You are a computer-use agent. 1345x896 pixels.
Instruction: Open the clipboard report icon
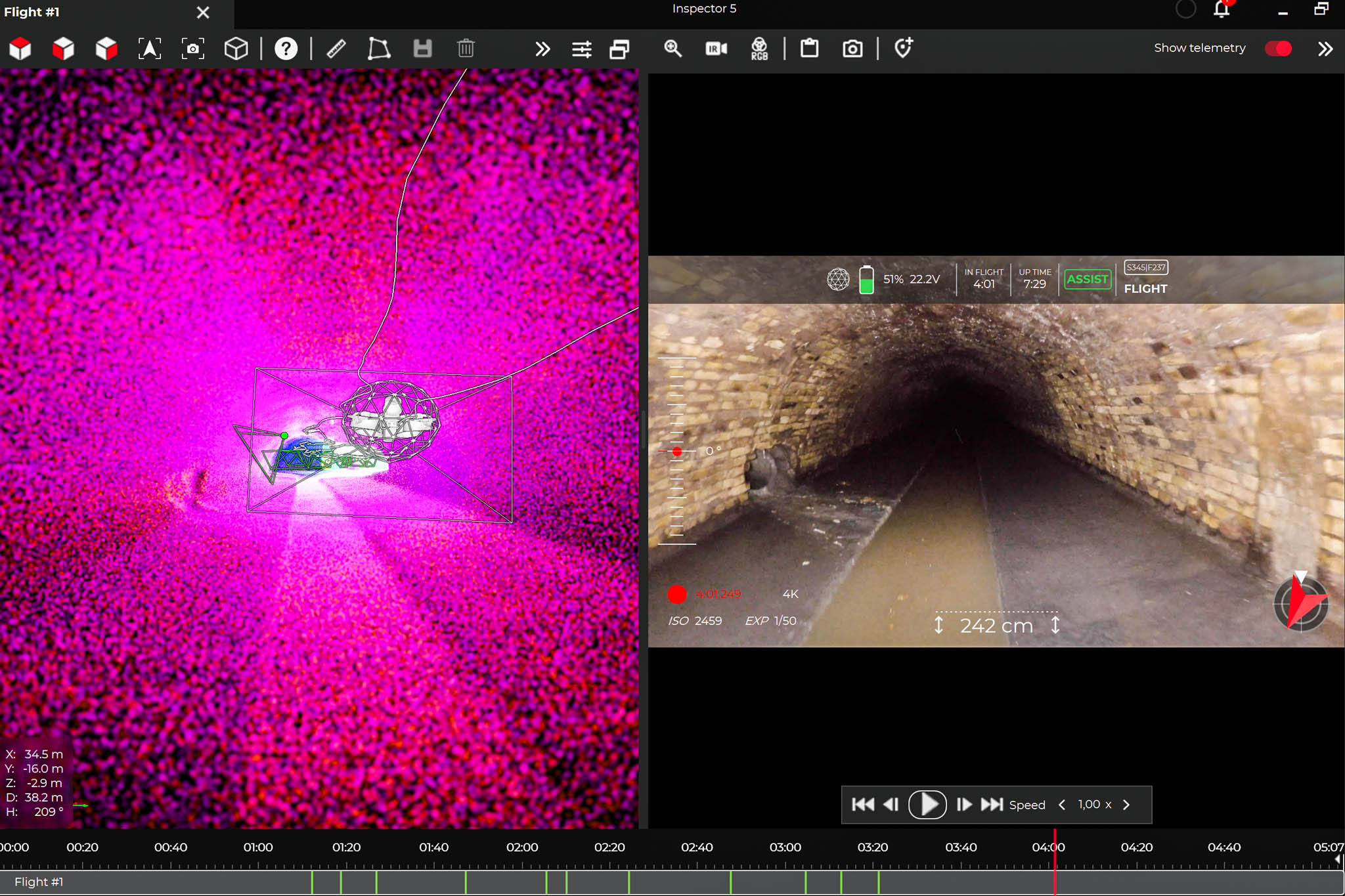pos(809,49)
